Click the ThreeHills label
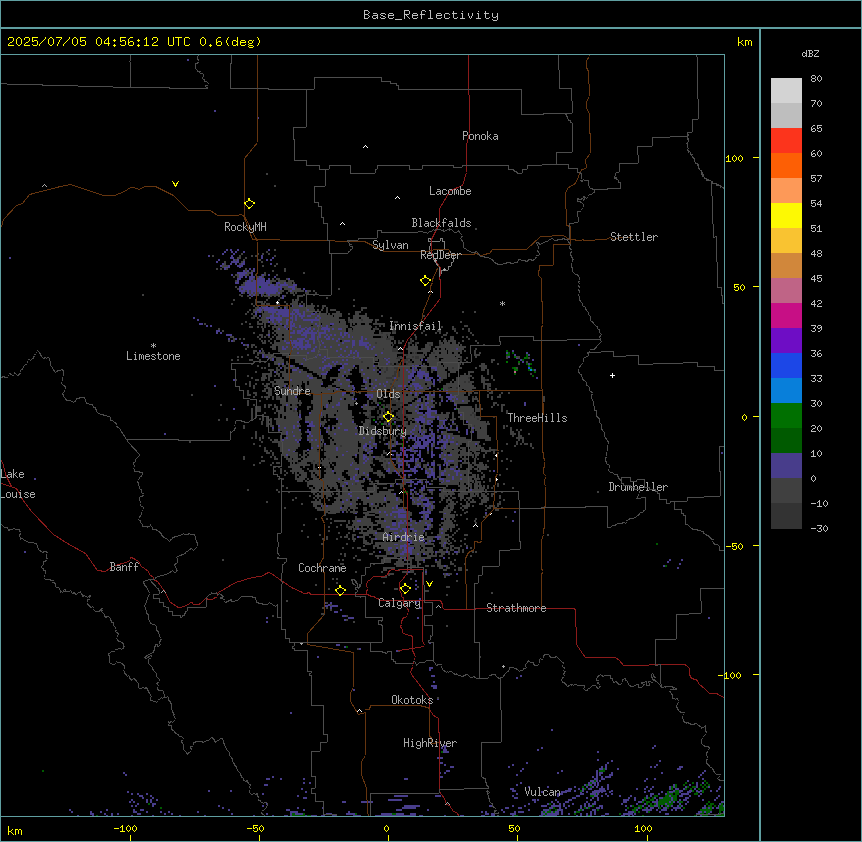This screenshot has width=862, height=842. [x=537, y=418]
